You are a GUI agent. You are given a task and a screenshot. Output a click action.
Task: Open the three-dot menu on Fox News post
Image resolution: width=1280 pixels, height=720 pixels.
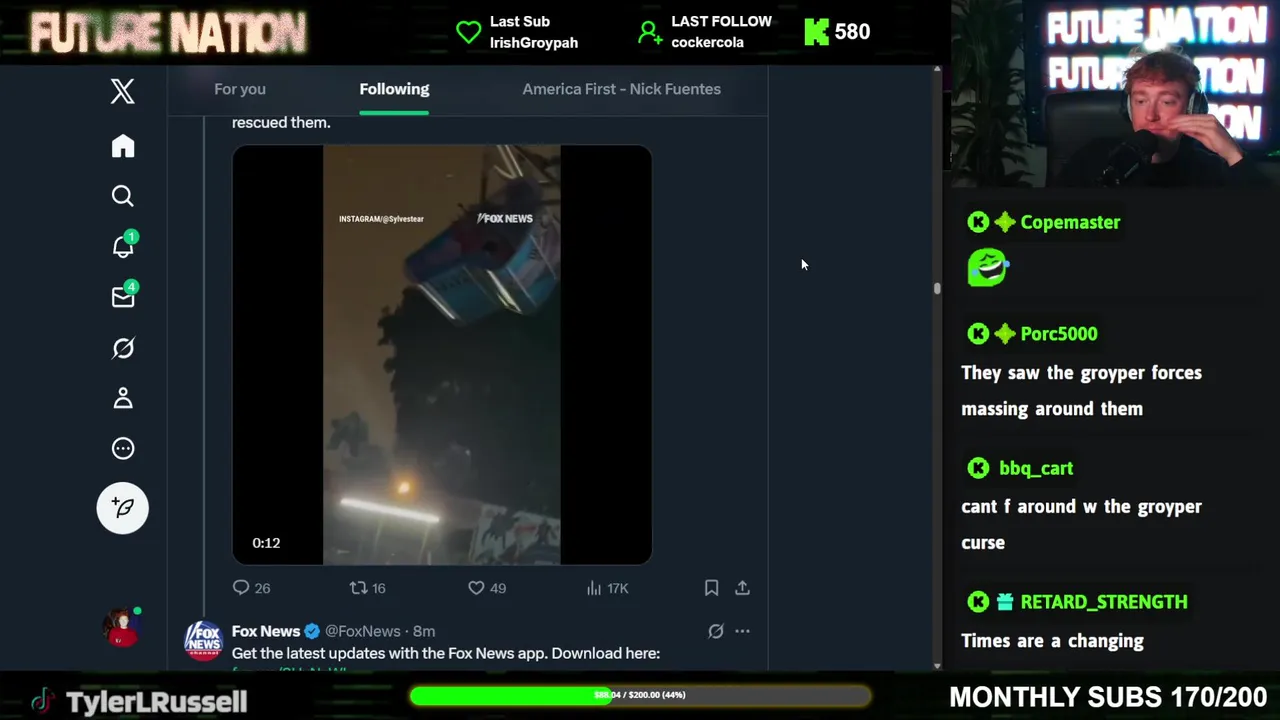pyautogui.click(x=742, y=631)
